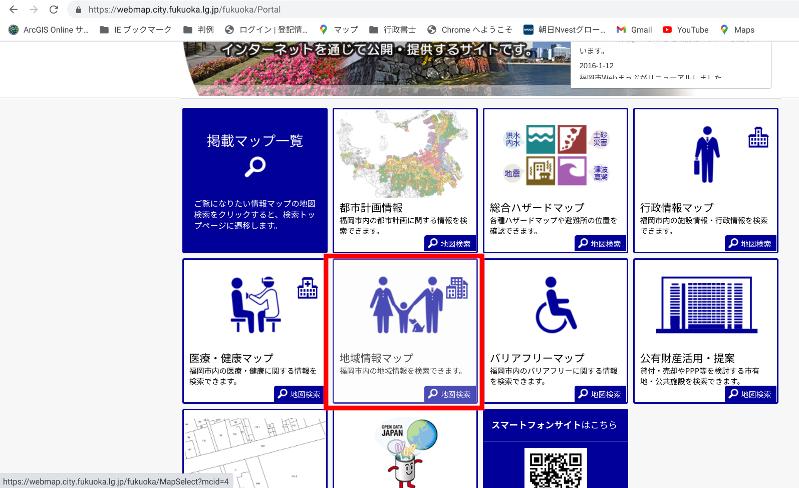
Task: Click the doctor and patient icon
Action: click(255, 305)
